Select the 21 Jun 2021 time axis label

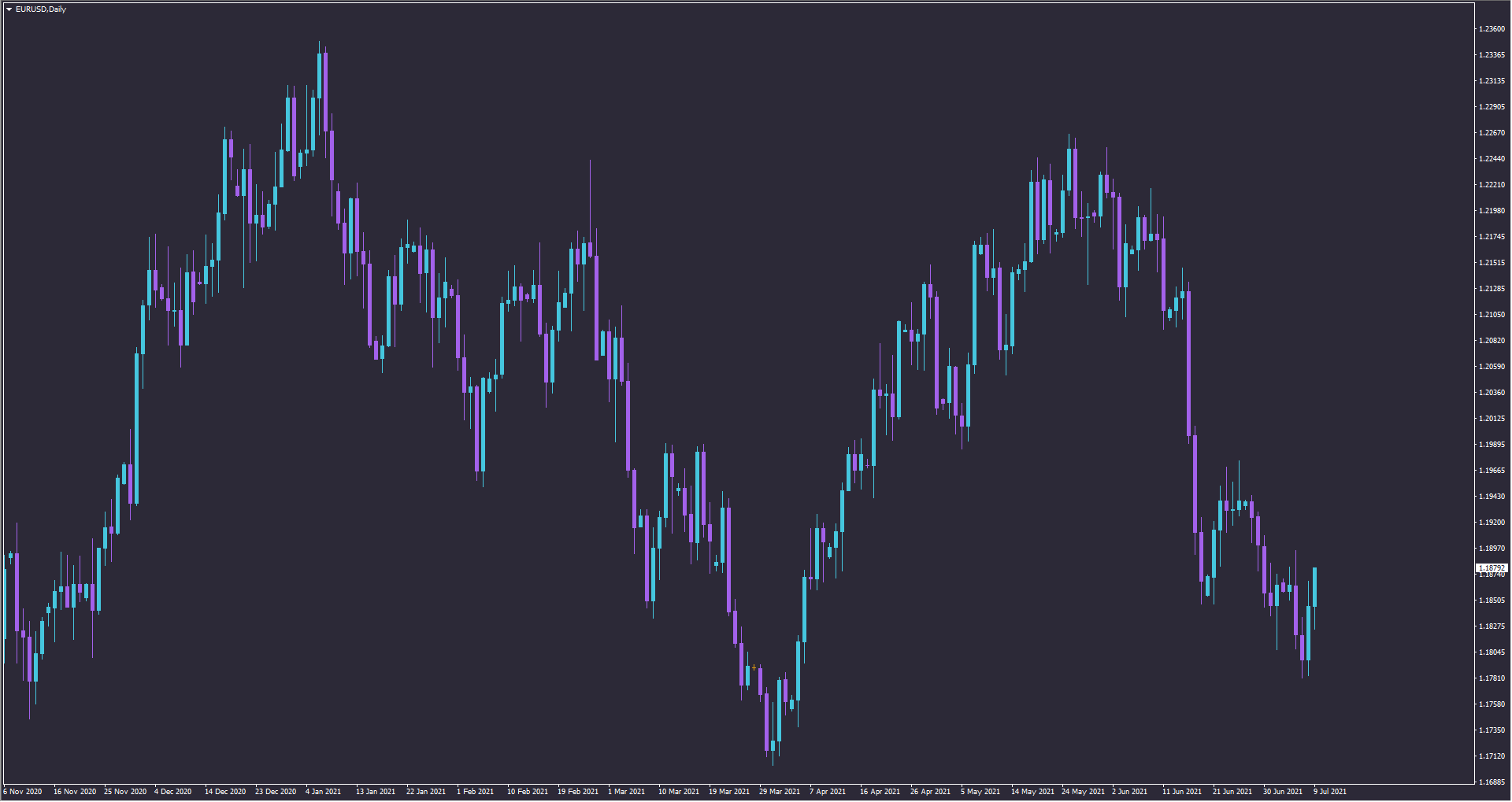[x=1232, y=792]
